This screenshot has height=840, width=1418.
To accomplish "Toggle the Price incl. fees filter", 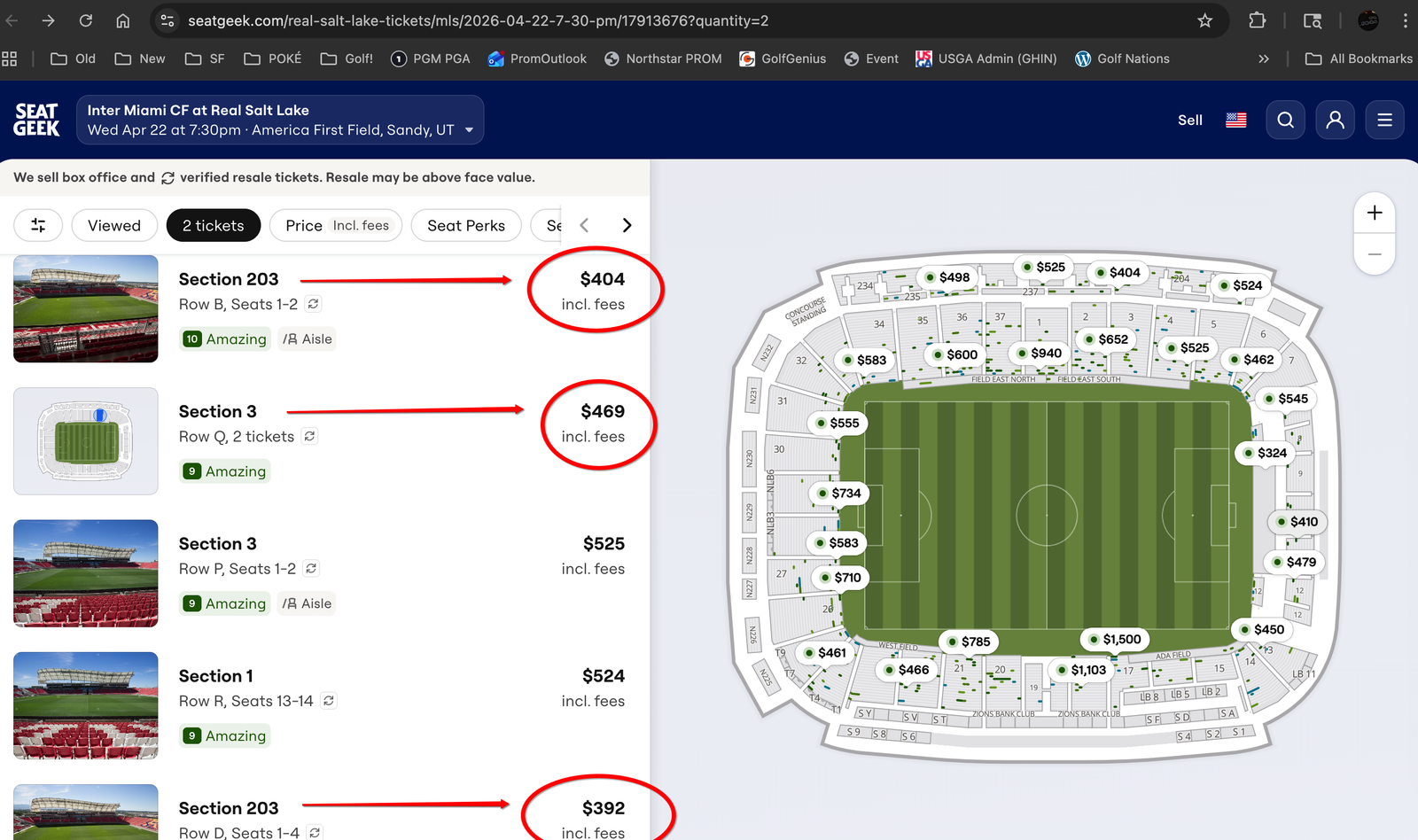I will click(336, 226).
